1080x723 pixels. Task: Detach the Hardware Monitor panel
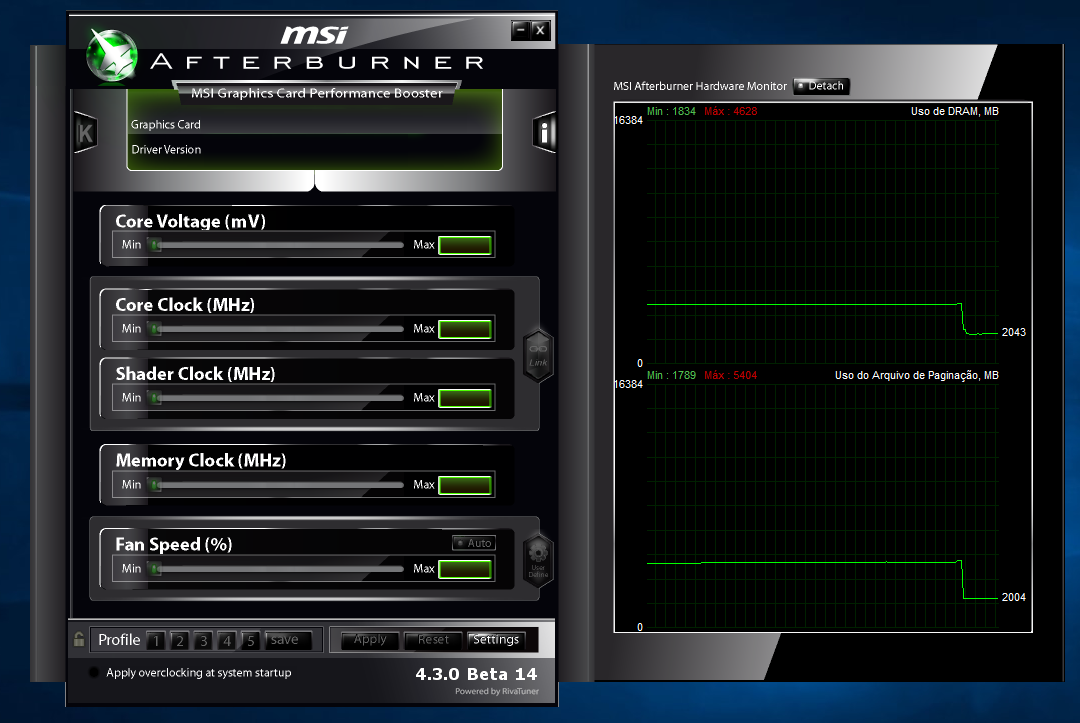821,86
